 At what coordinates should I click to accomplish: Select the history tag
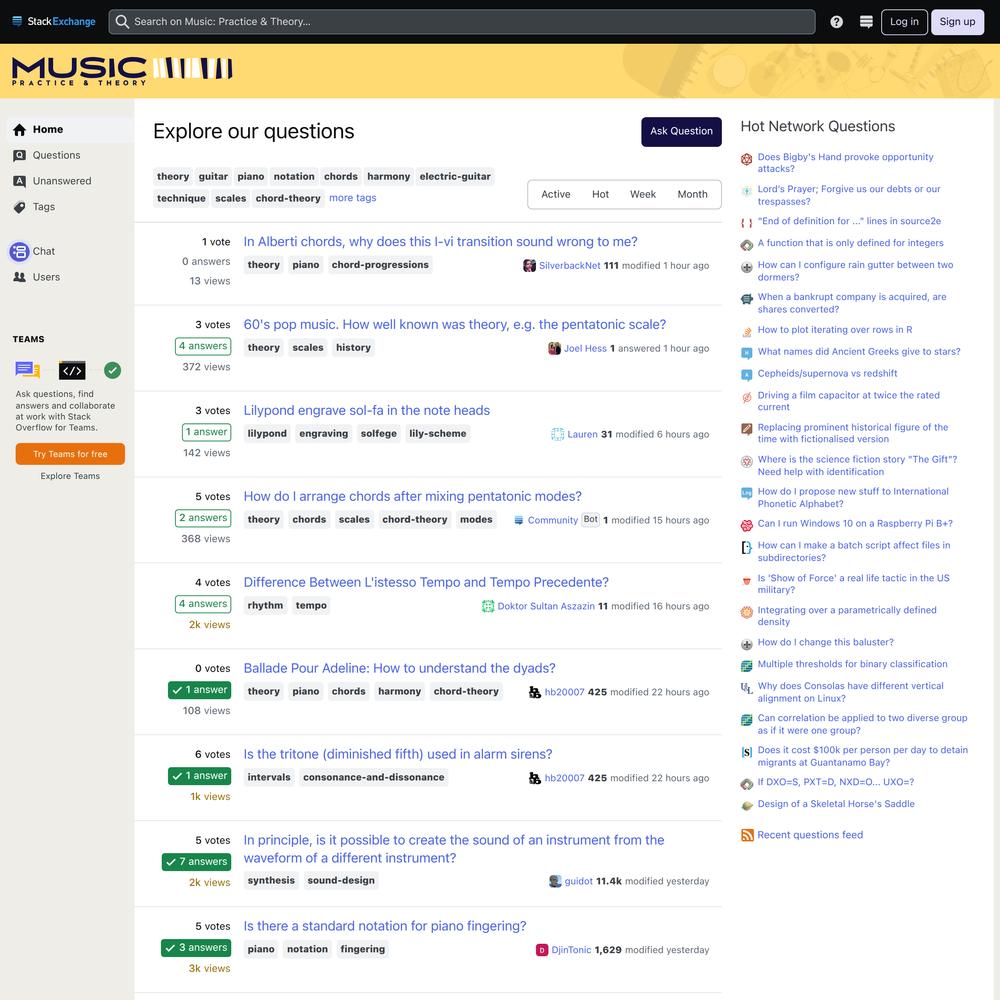click(353, 348)
